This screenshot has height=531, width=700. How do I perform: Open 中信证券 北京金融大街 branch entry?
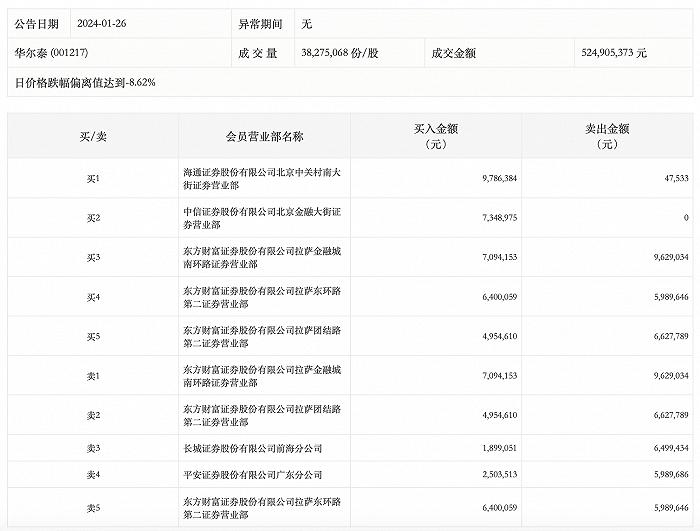coord(264,217)
